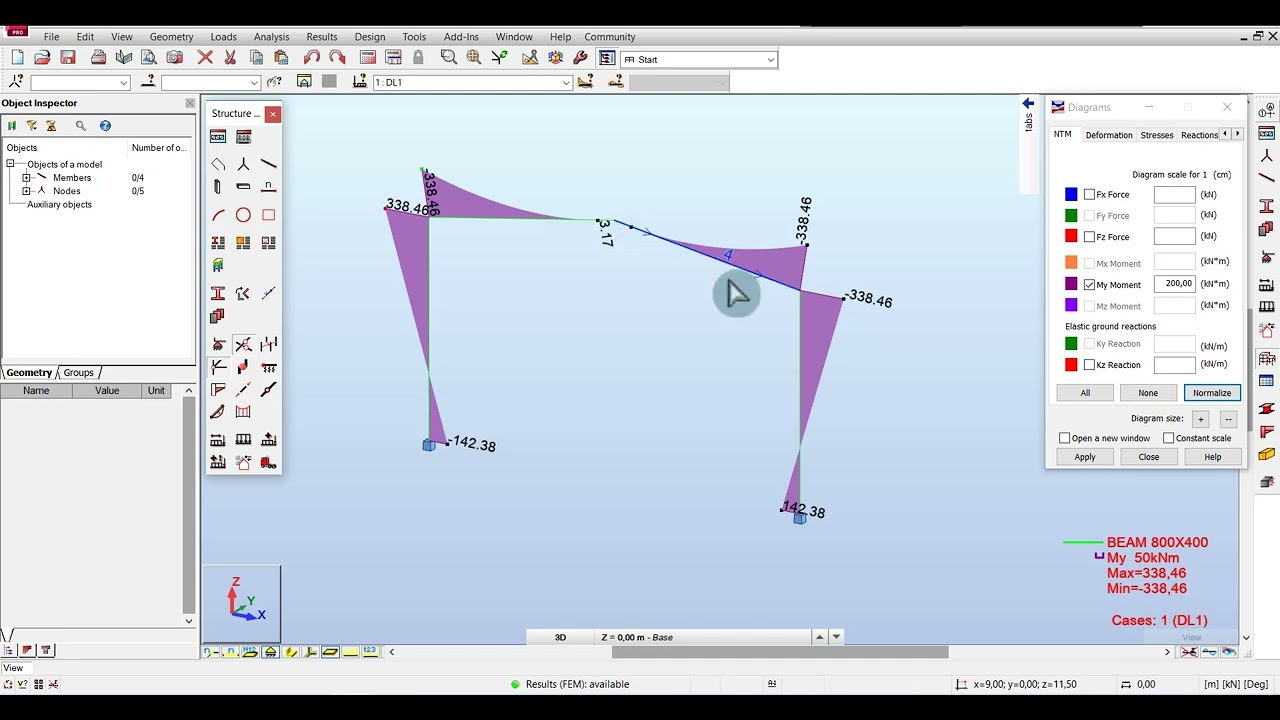The image size is (1280, 720).
Task: Expand the Members tree node
Action: tap(26, 178)
